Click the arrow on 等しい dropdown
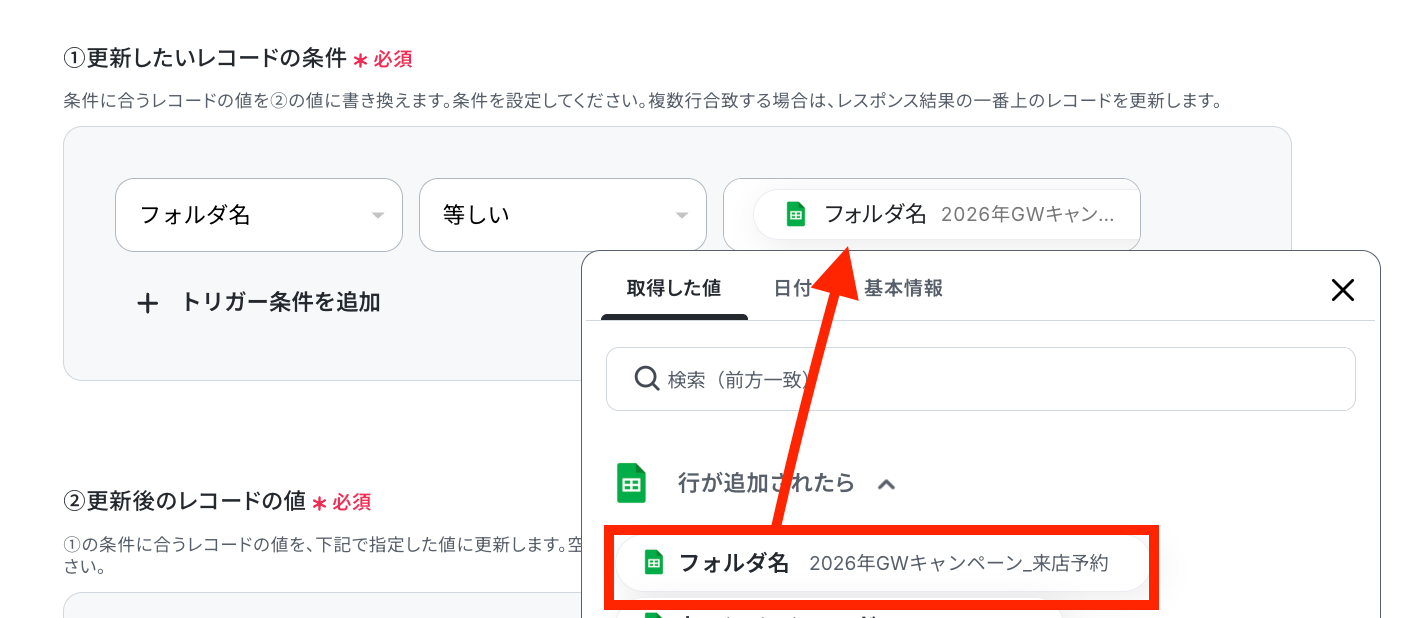 681,215
